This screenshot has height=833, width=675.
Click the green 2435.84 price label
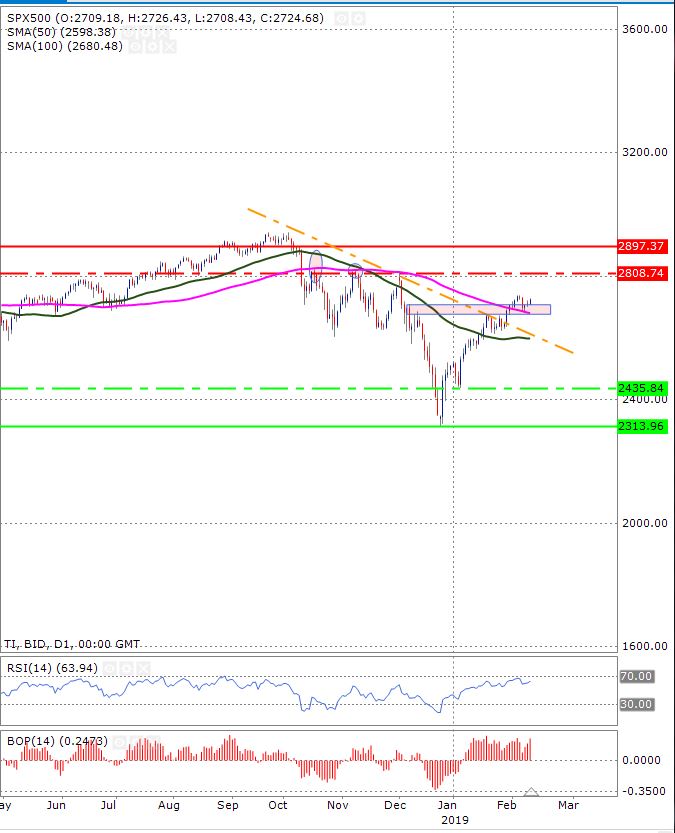[x=642, y=388]
